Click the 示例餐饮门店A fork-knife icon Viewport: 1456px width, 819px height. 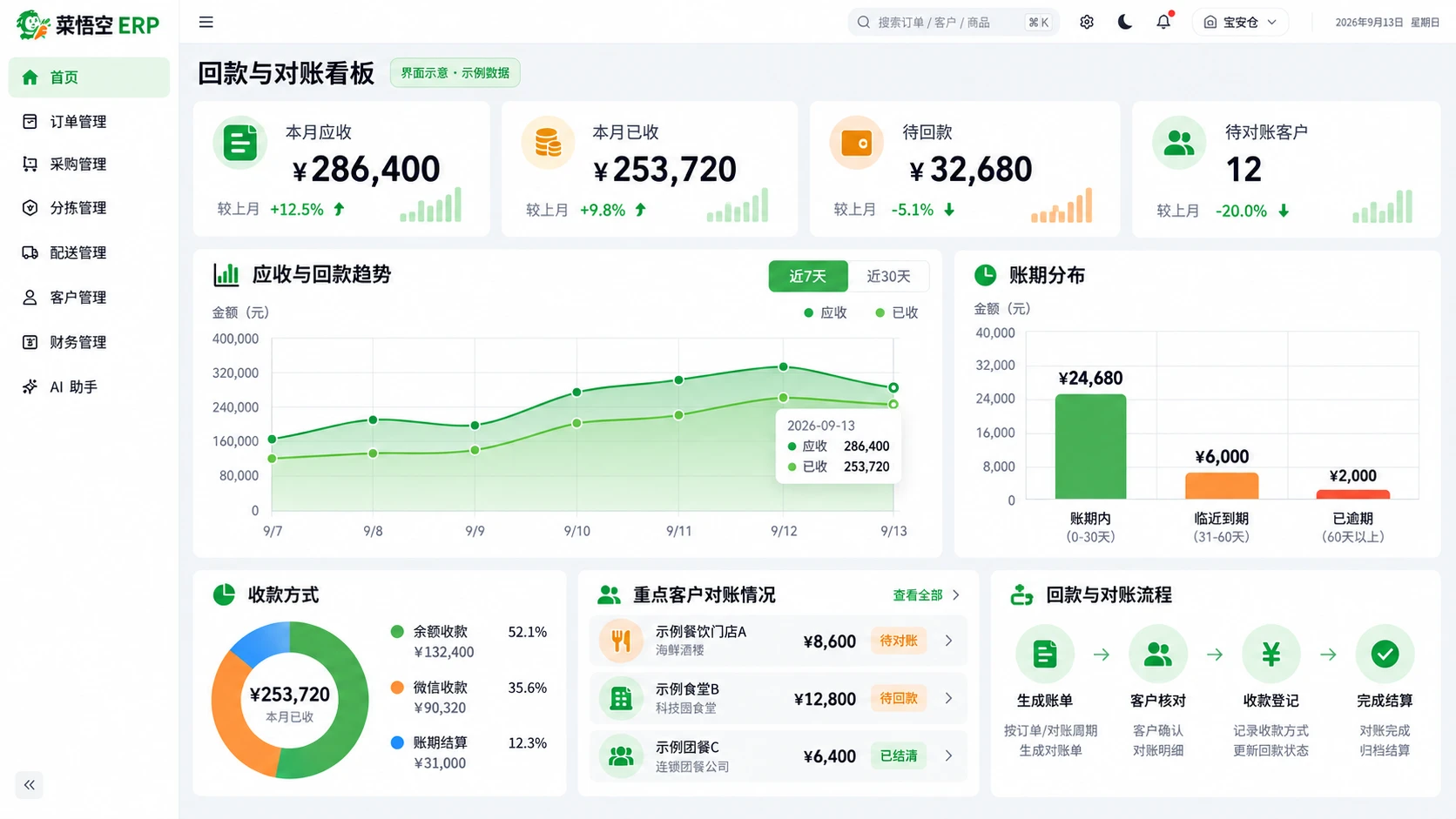pos(621,641)
